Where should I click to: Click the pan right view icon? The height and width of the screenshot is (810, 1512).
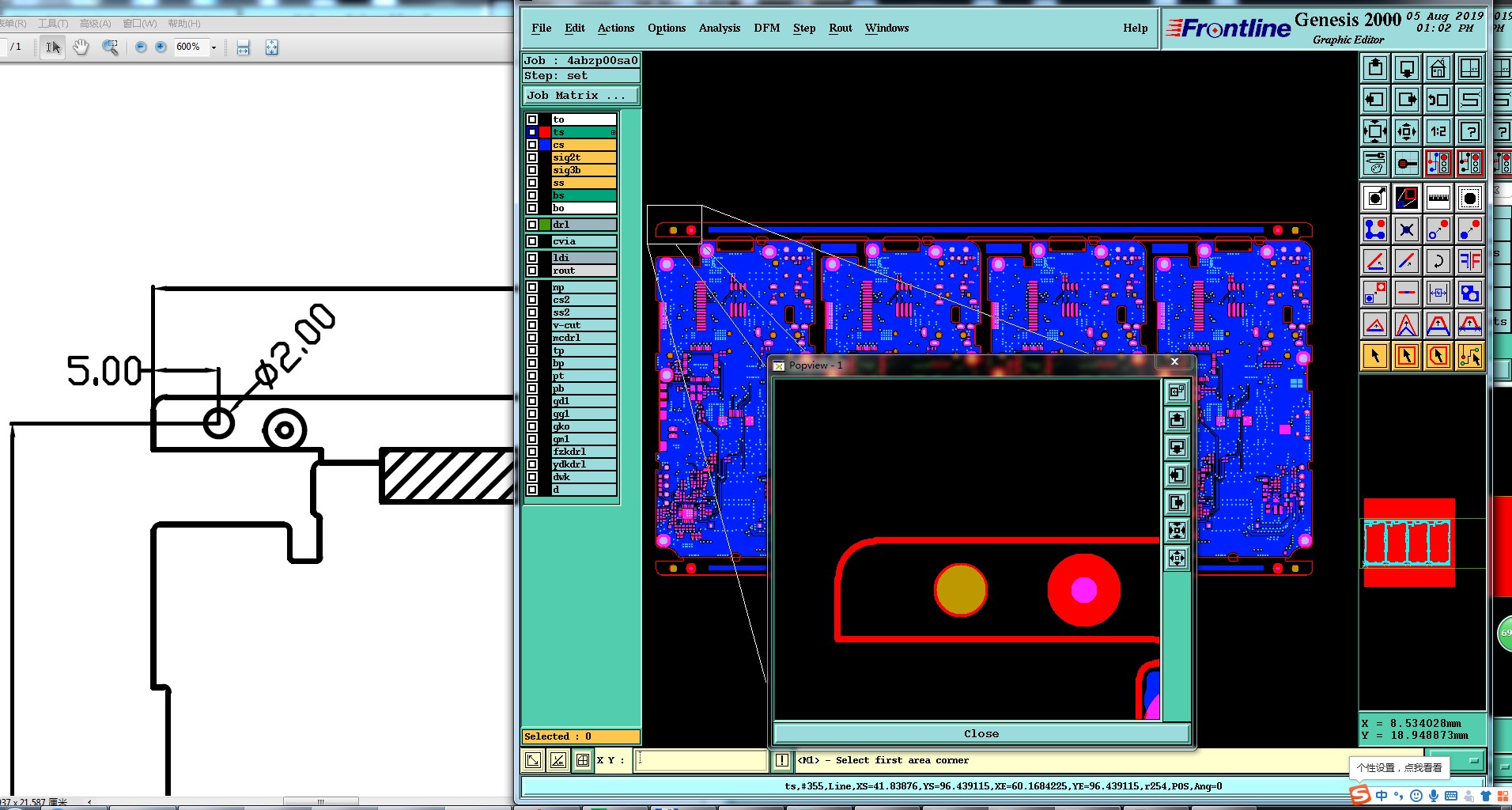(x=1407, y=100)
